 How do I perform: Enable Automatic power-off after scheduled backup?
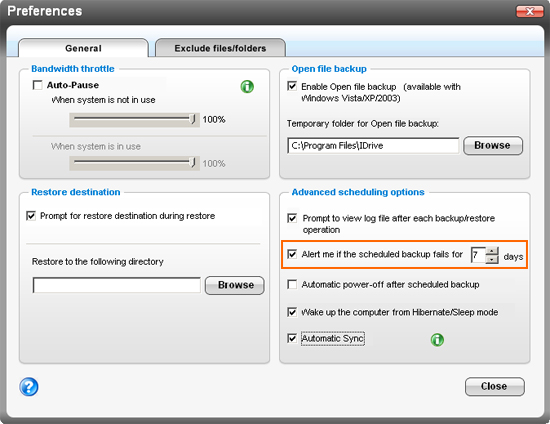(x=292, y=284)
